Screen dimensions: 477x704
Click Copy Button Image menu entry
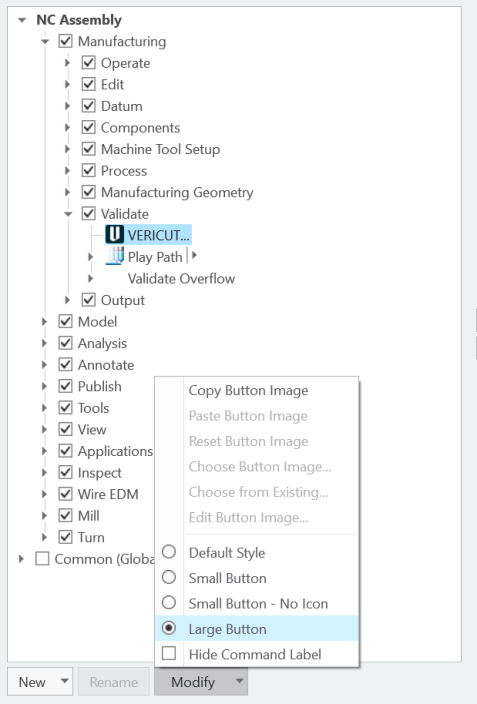(x=248, y=390)
